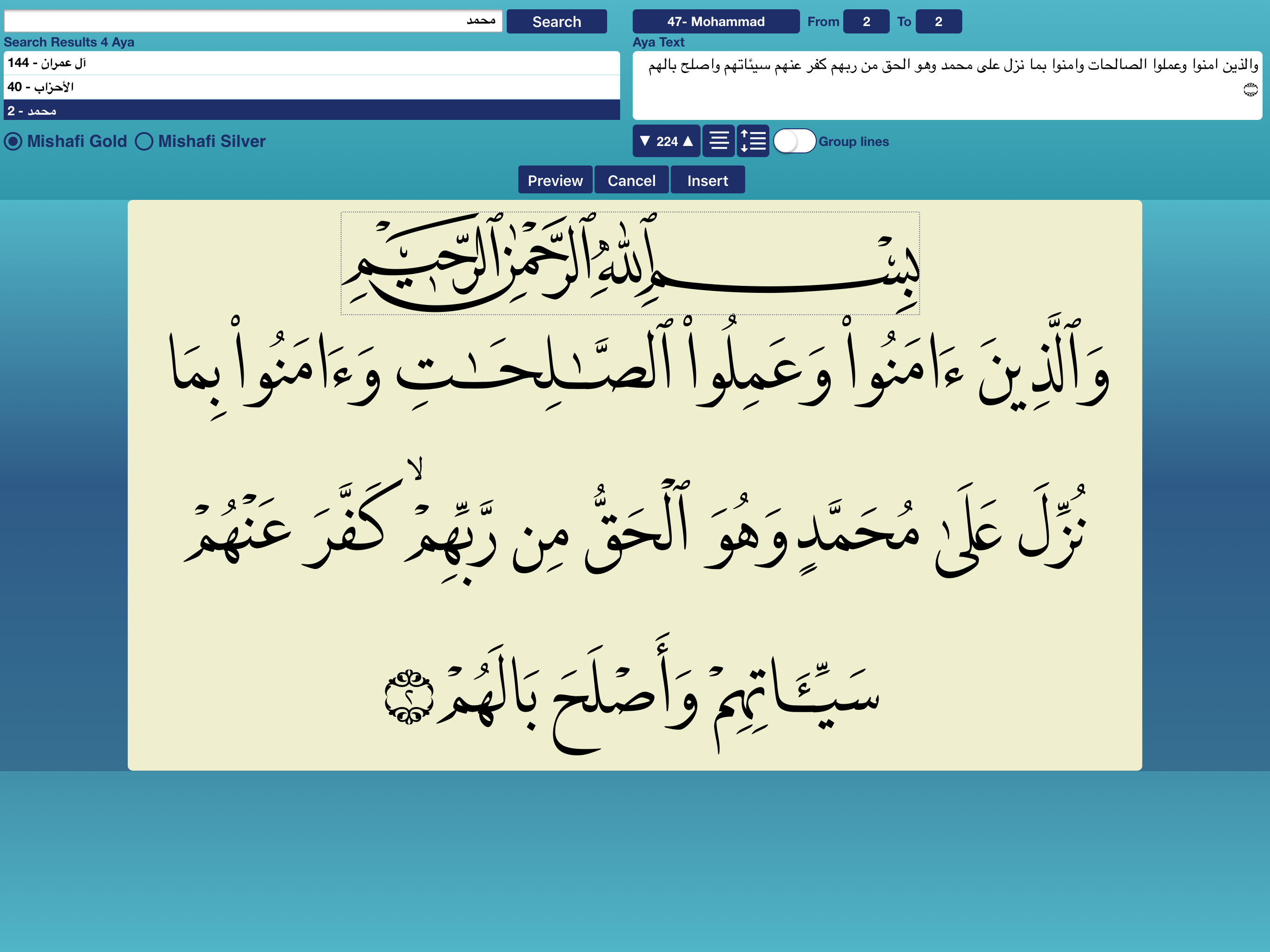
Task: Decrease font size with down triangle
Action: tap(645, 141)
